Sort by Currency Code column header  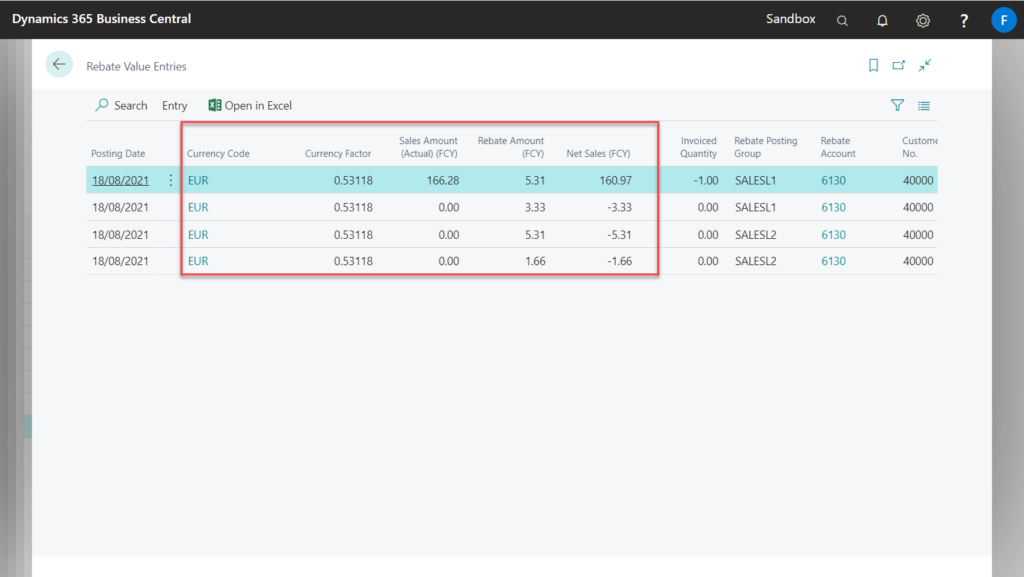[x=218, y=154]
